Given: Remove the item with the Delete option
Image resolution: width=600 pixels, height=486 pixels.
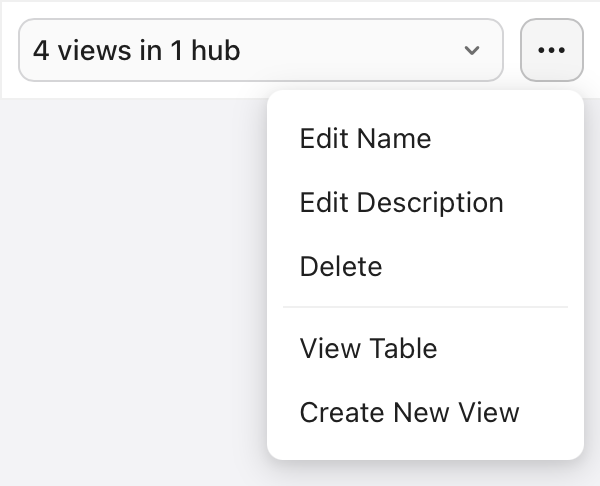Looking at the screenshot, I should (x=340, y=267).
